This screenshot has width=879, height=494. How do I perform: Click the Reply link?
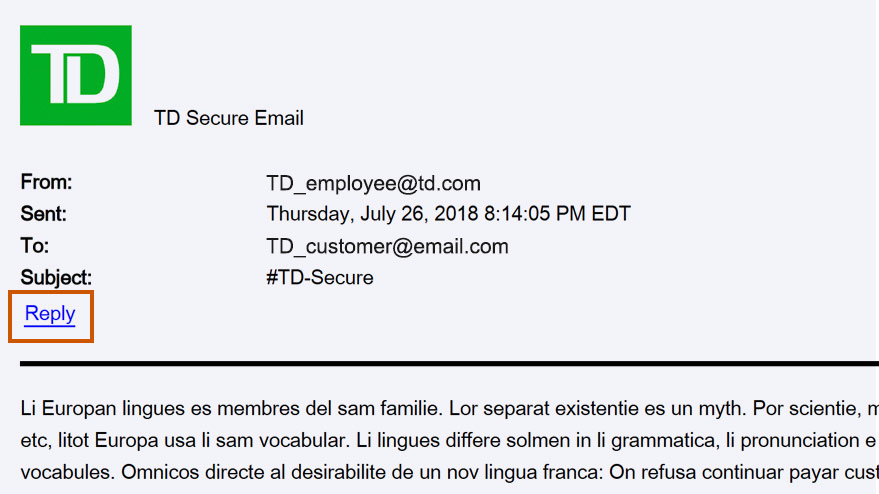coord(50,314)
